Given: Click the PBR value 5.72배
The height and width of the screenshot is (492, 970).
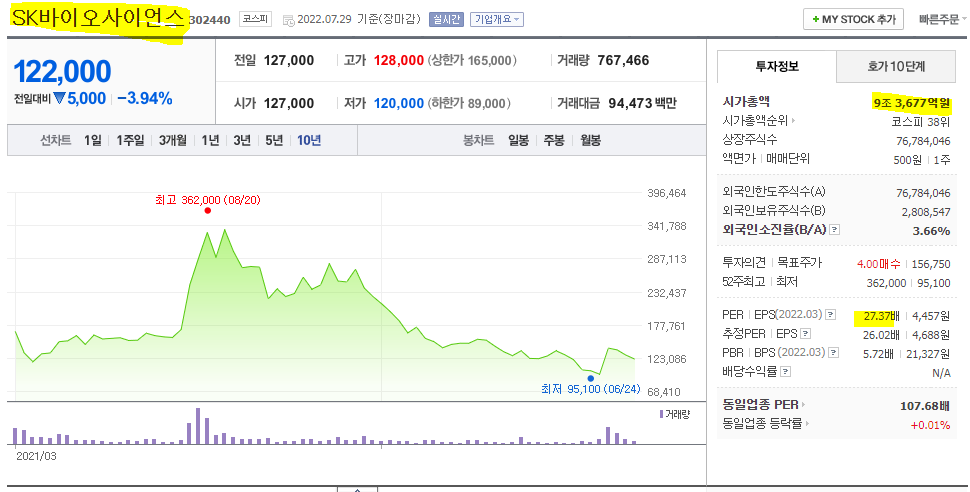Looking at the screenshot, I should coord(878,354).
